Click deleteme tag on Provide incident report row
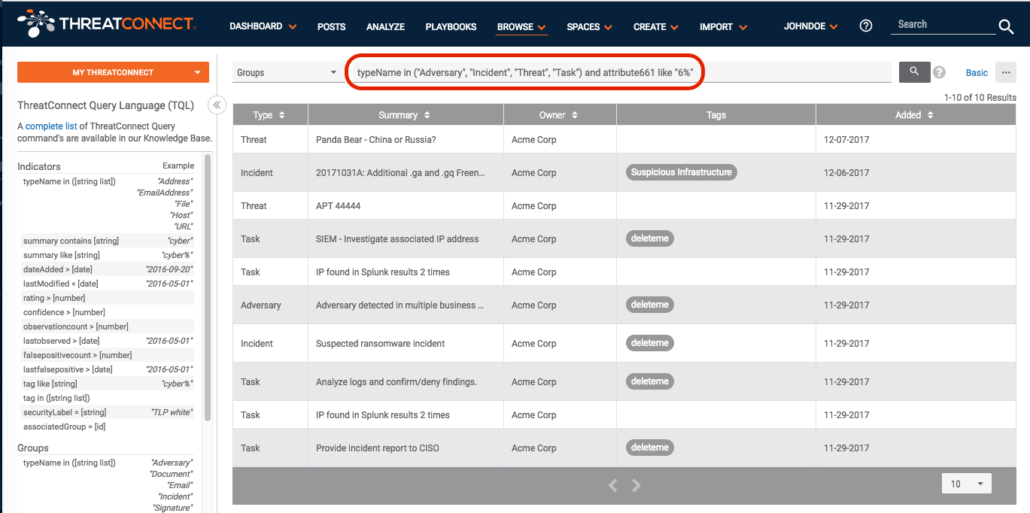 click(x=650, y=448)
